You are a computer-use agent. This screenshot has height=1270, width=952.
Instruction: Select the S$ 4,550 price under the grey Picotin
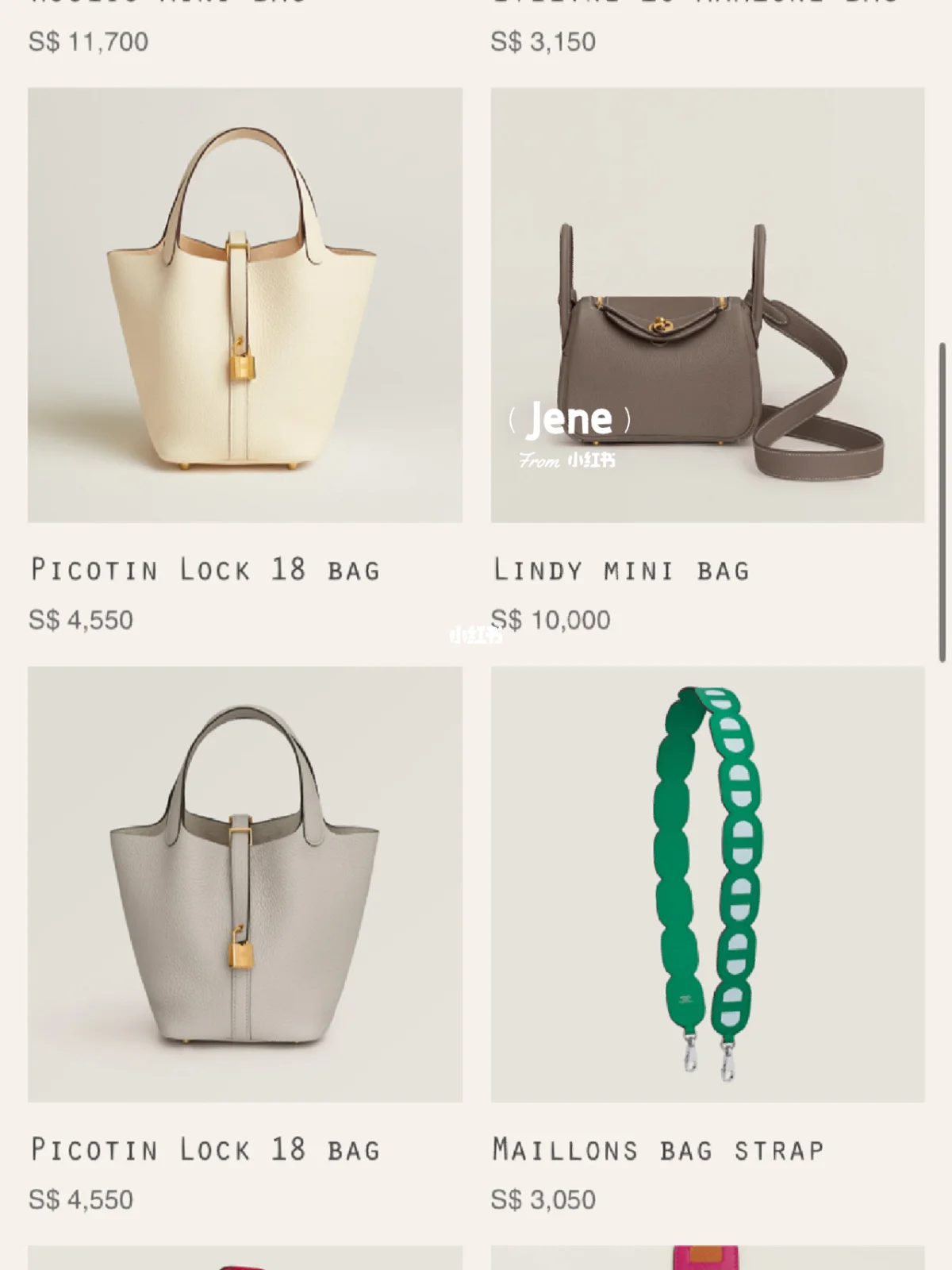81,1199
